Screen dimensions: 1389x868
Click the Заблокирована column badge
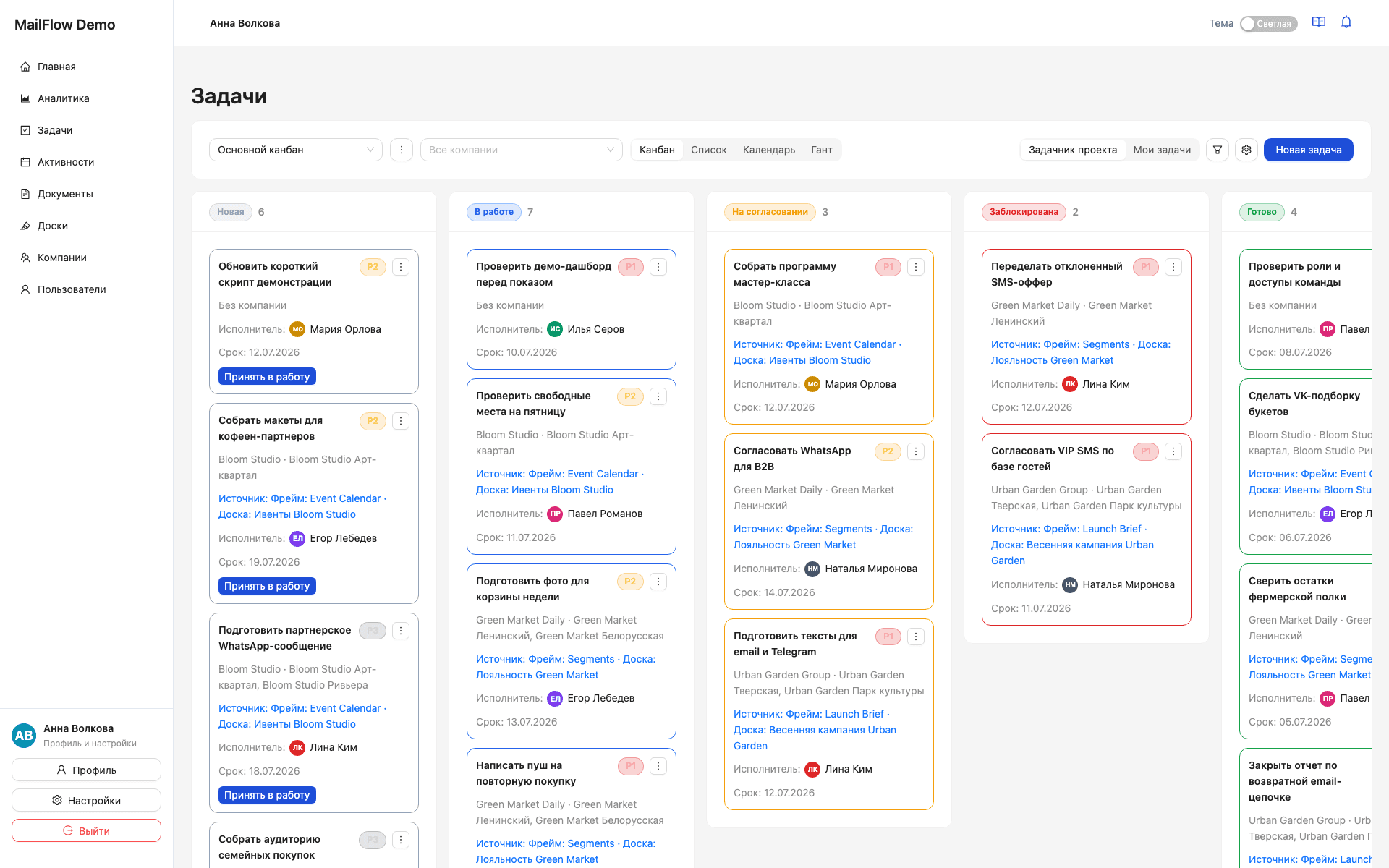1024,212
